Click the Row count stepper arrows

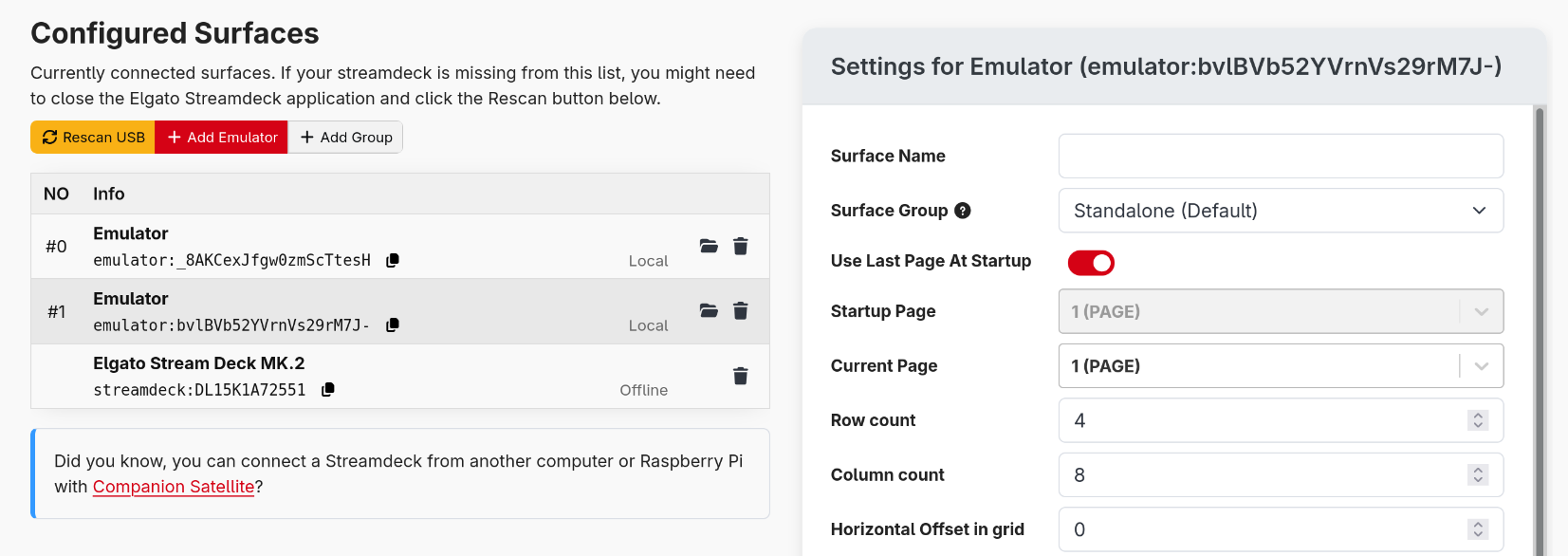(1478, 420)
